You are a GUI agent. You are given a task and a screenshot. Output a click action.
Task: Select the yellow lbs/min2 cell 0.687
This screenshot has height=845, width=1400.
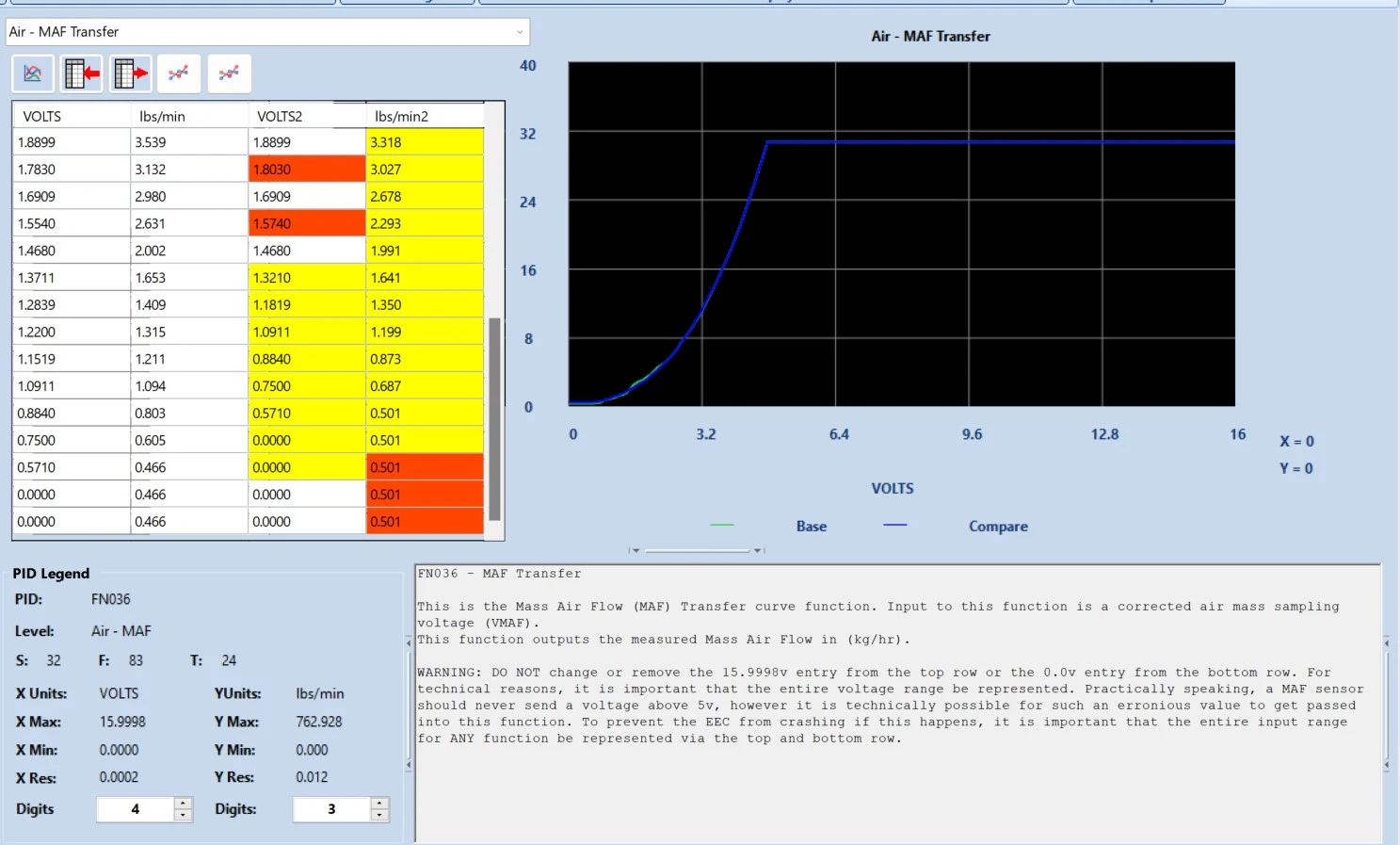point(425,386)
